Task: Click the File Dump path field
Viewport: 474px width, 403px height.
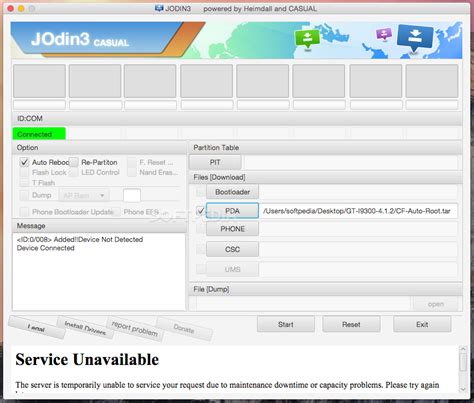Action: [303, 304]
